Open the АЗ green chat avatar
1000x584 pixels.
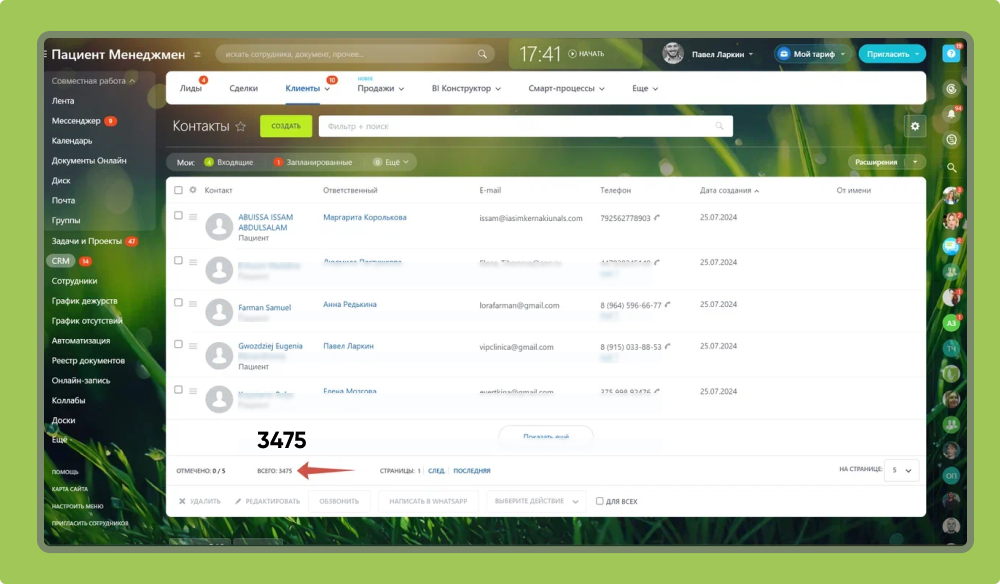[x=951, y=323]
